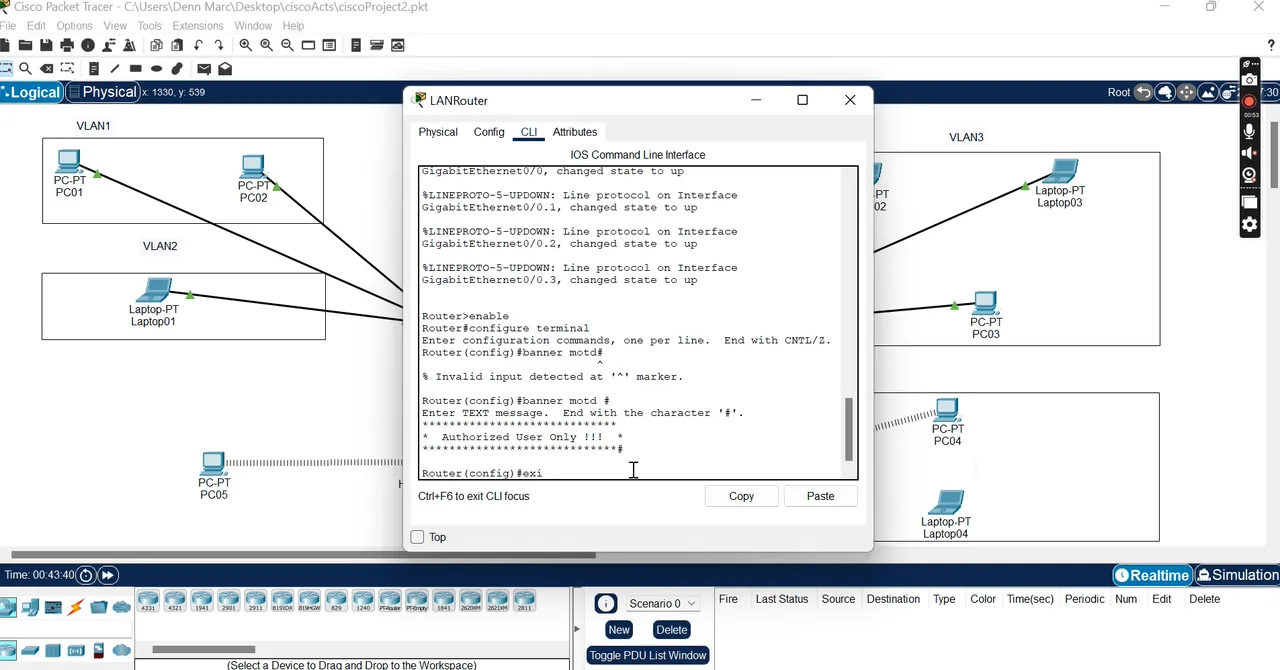The height and width of the screenshot is (670, 1280).
Task: Open the Tools menu
Action: pyautogui.click(x=149, y=25)
